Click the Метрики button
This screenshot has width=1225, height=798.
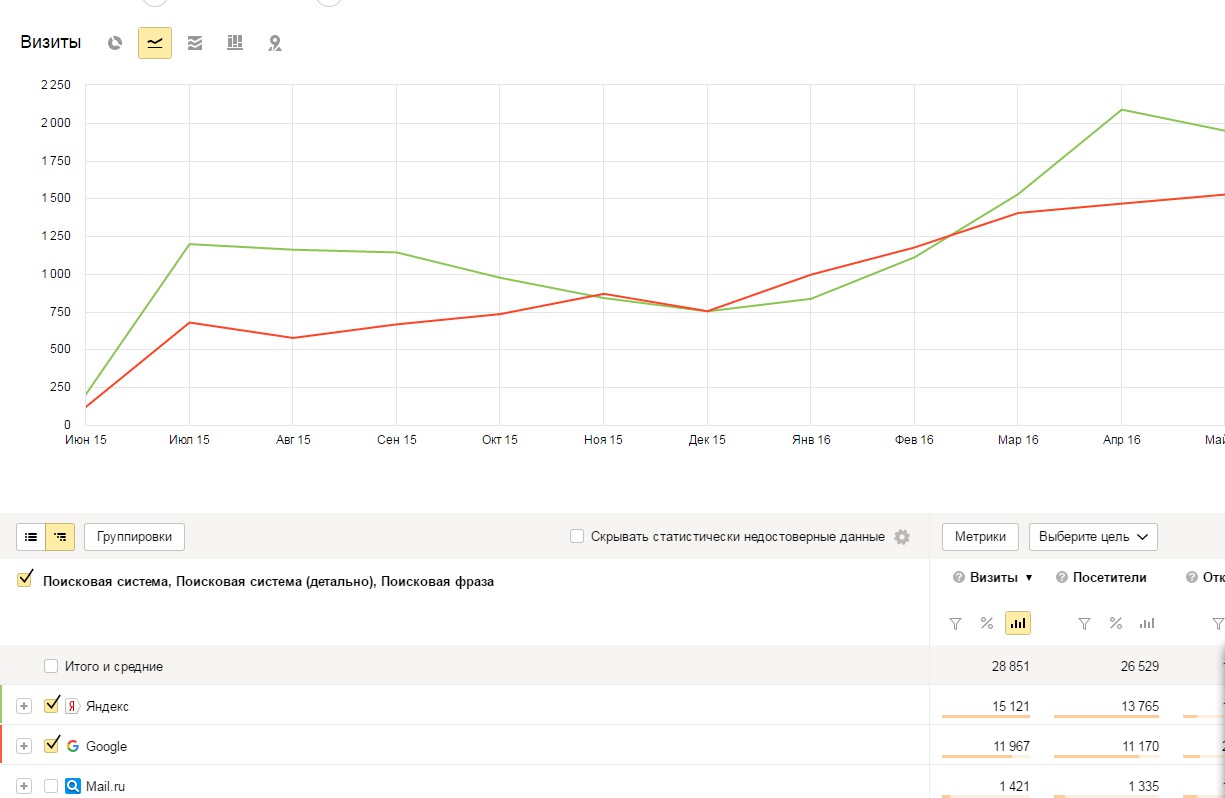click(980, 537)
